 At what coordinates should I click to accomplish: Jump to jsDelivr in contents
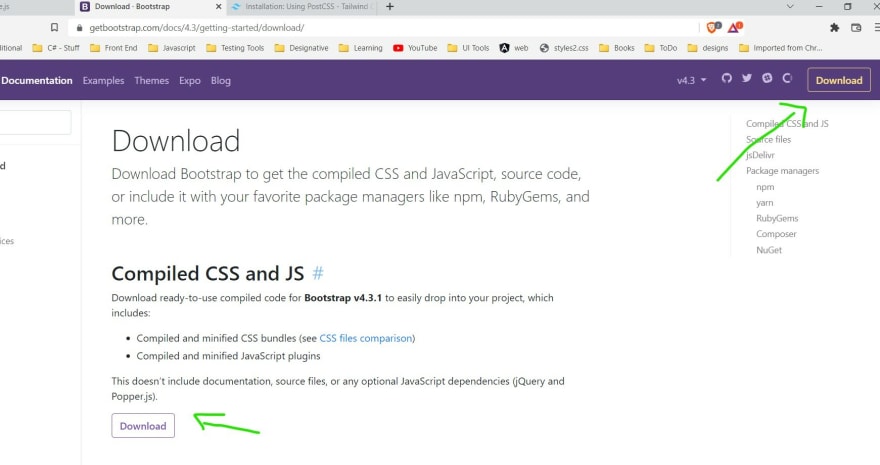click(x=760, y=155)
